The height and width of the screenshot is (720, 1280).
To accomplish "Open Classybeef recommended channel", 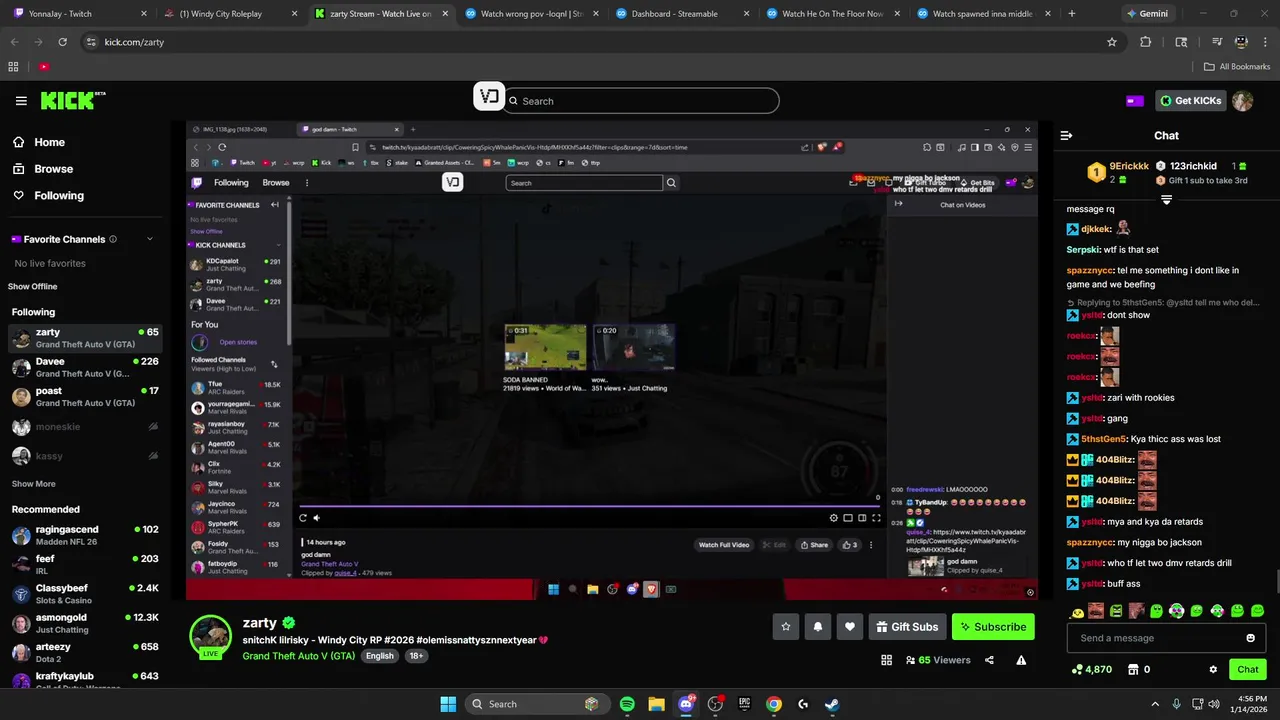I will 85,594.
